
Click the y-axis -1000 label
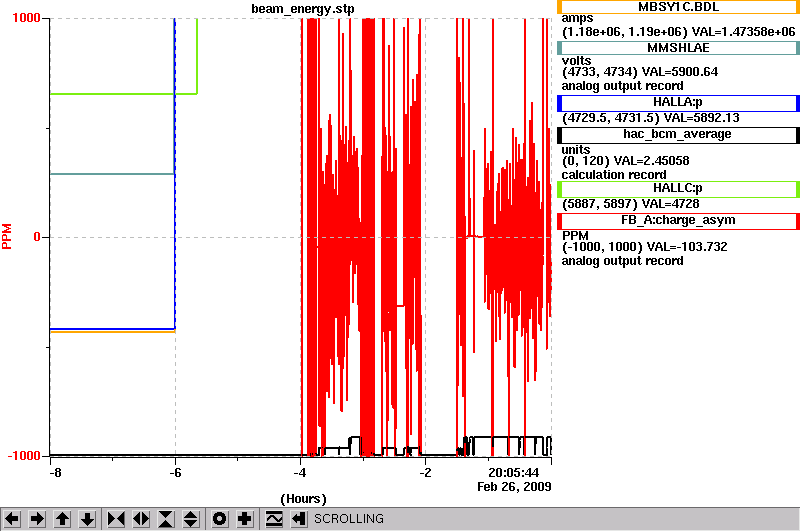pos(24,456)
